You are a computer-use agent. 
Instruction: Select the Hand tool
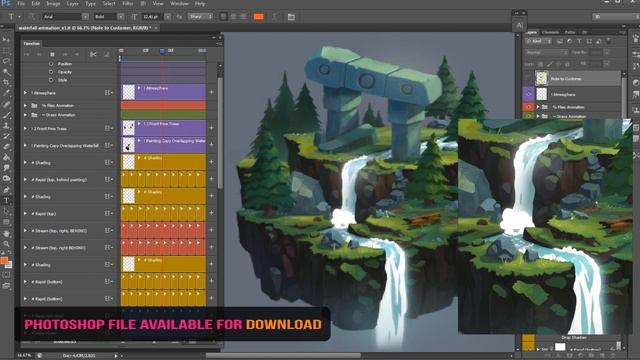[6, 233]
